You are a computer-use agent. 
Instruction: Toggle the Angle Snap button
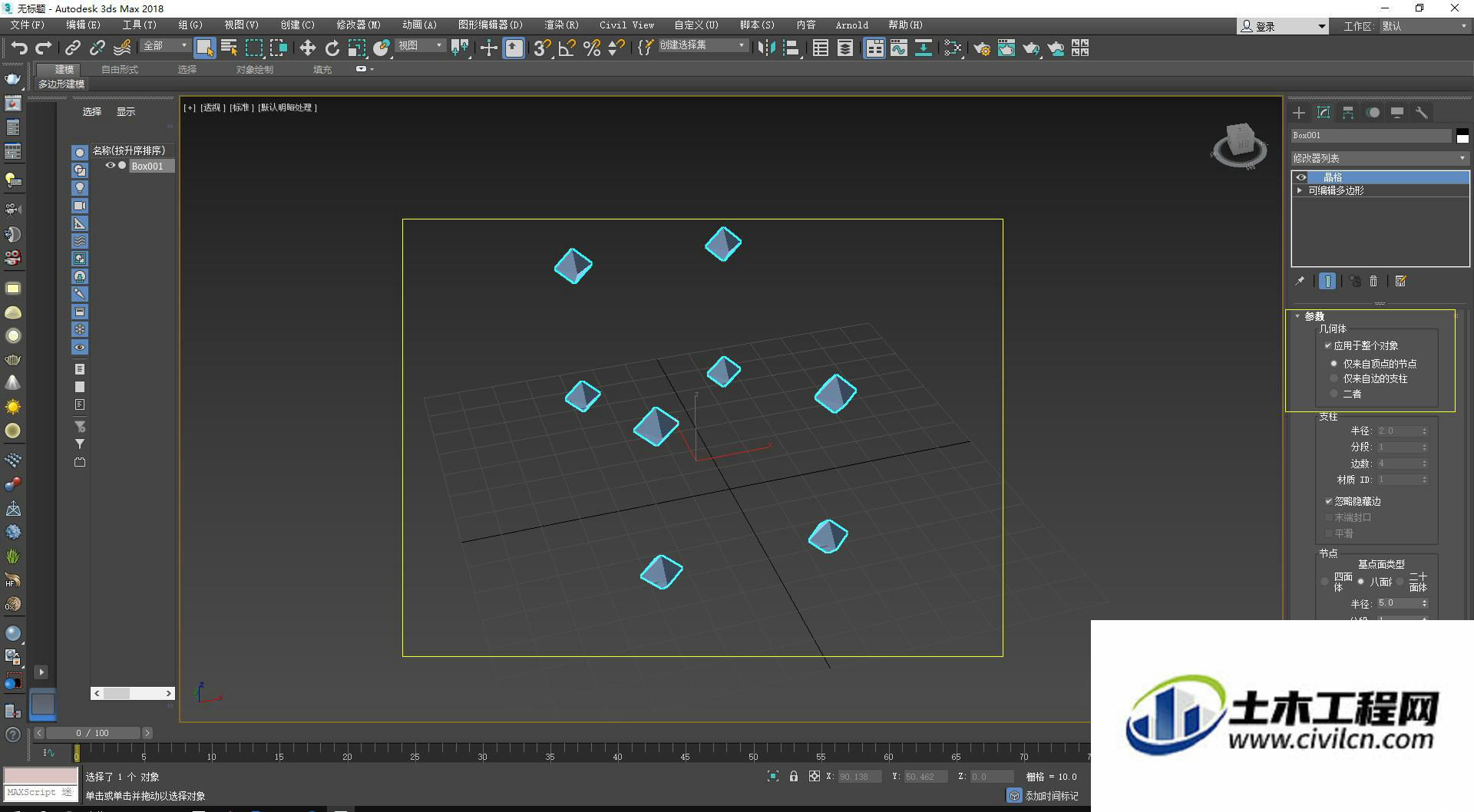click(x=567, y=48)
